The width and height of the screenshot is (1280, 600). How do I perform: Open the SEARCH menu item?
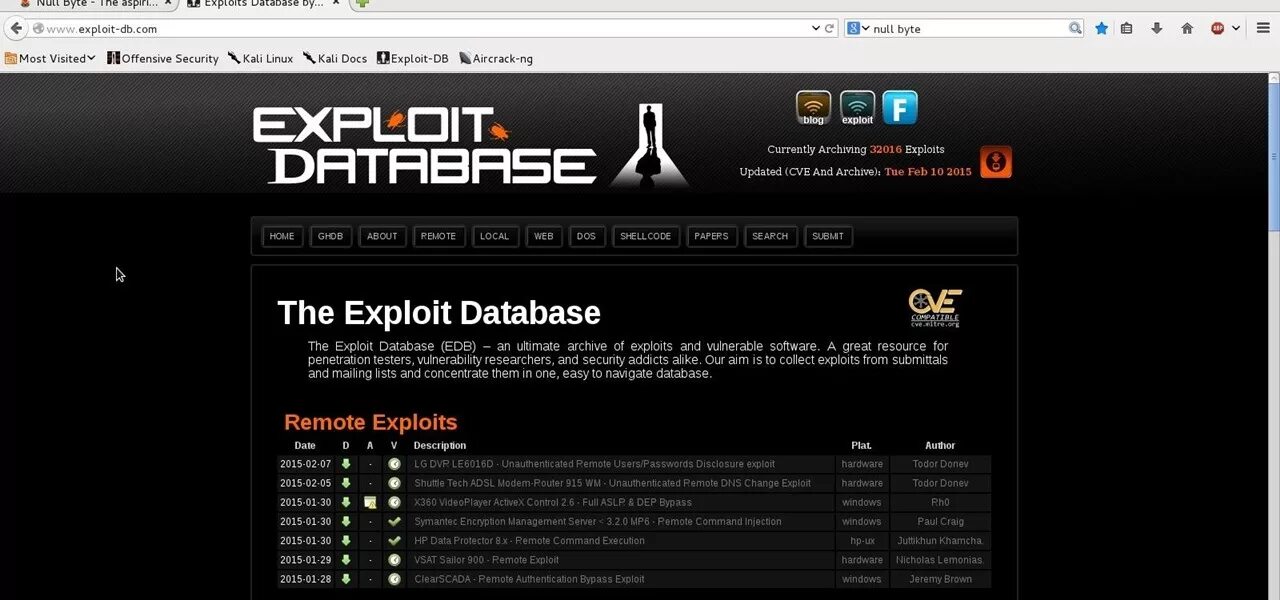[x=770, y=236]
